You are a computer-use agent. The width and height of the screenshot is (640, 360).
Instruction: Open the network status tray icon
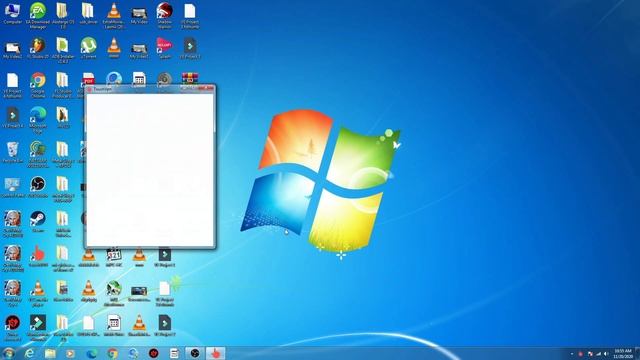(598, 354)
